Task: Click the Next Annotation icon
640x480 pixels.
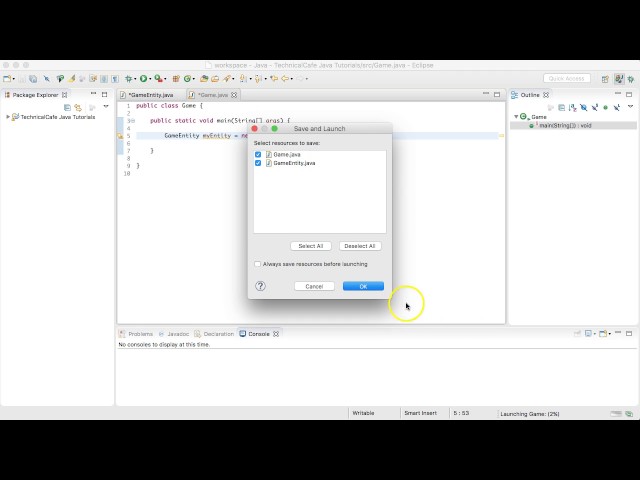Action: click(243, 79)
